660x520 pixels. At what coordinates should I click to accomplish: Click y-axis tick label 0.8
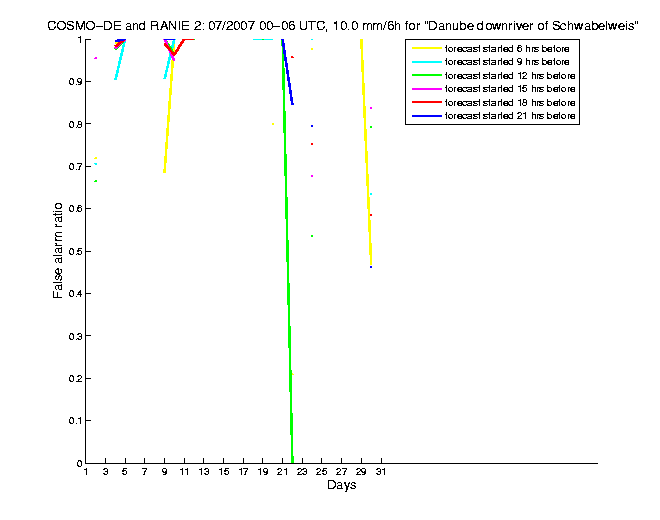point(75,124)
